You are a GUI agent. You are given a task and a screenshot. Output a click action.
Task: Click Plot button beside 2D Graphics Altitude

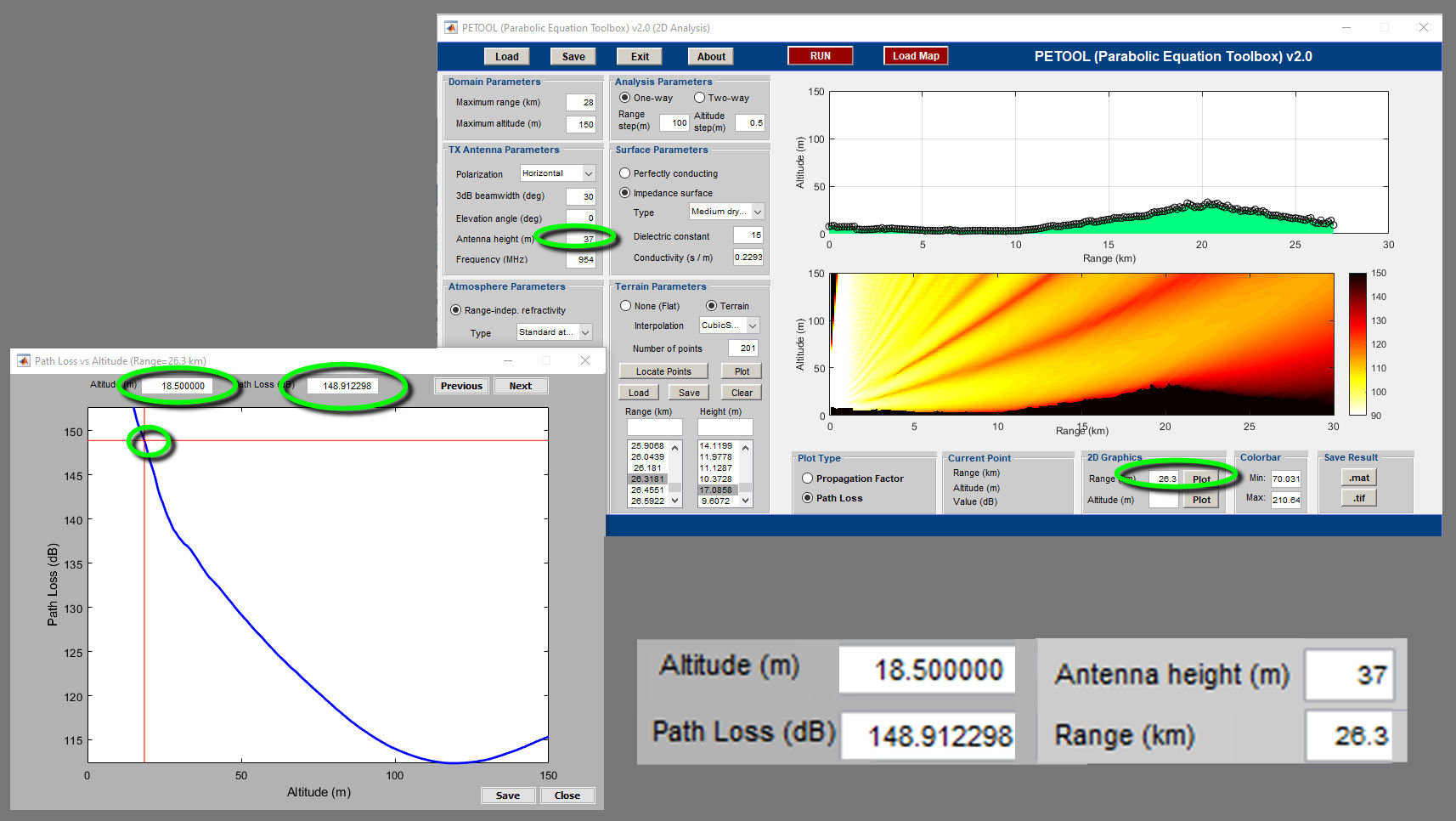tap(1201, 500)
